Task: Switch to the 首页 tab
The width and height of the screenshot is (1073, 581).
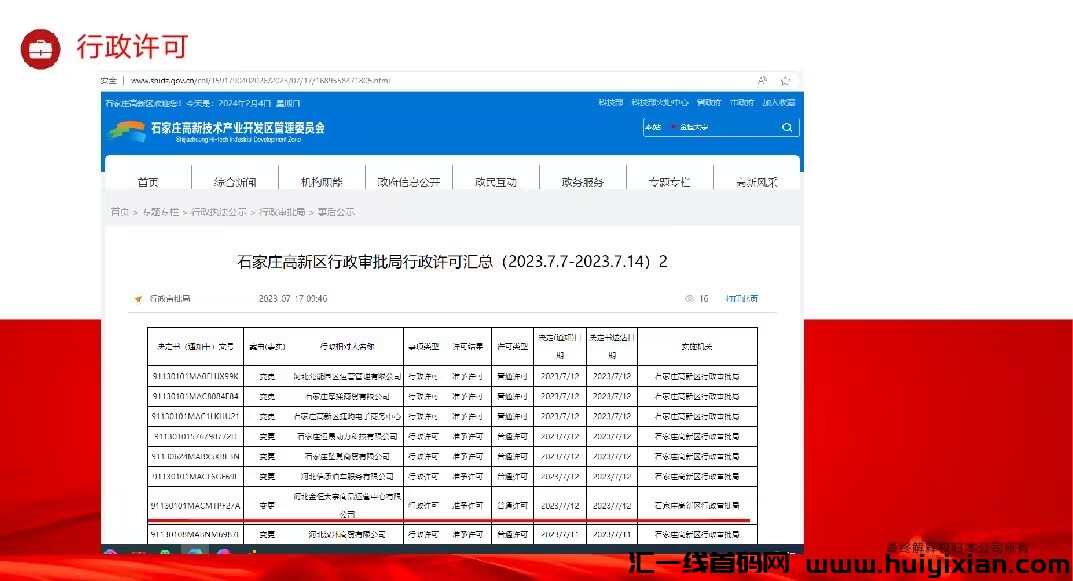Action: (147, 181)
